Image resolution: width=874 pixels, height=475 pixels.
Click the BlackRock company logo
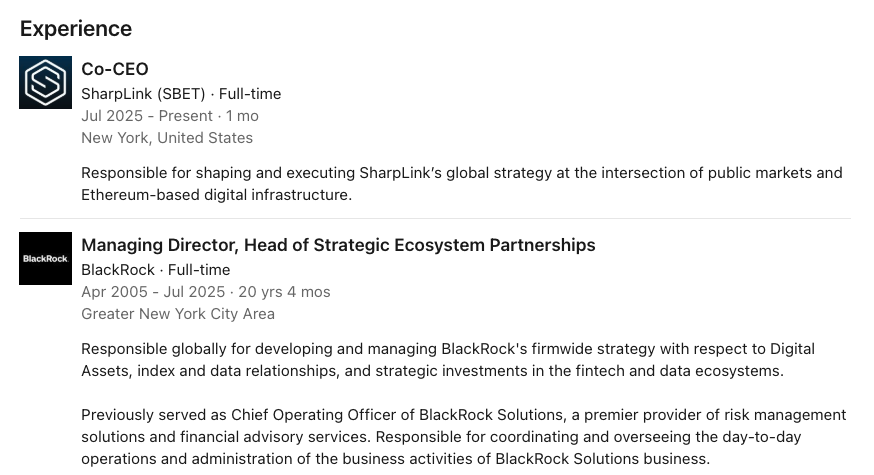click(x=46, y=258)
